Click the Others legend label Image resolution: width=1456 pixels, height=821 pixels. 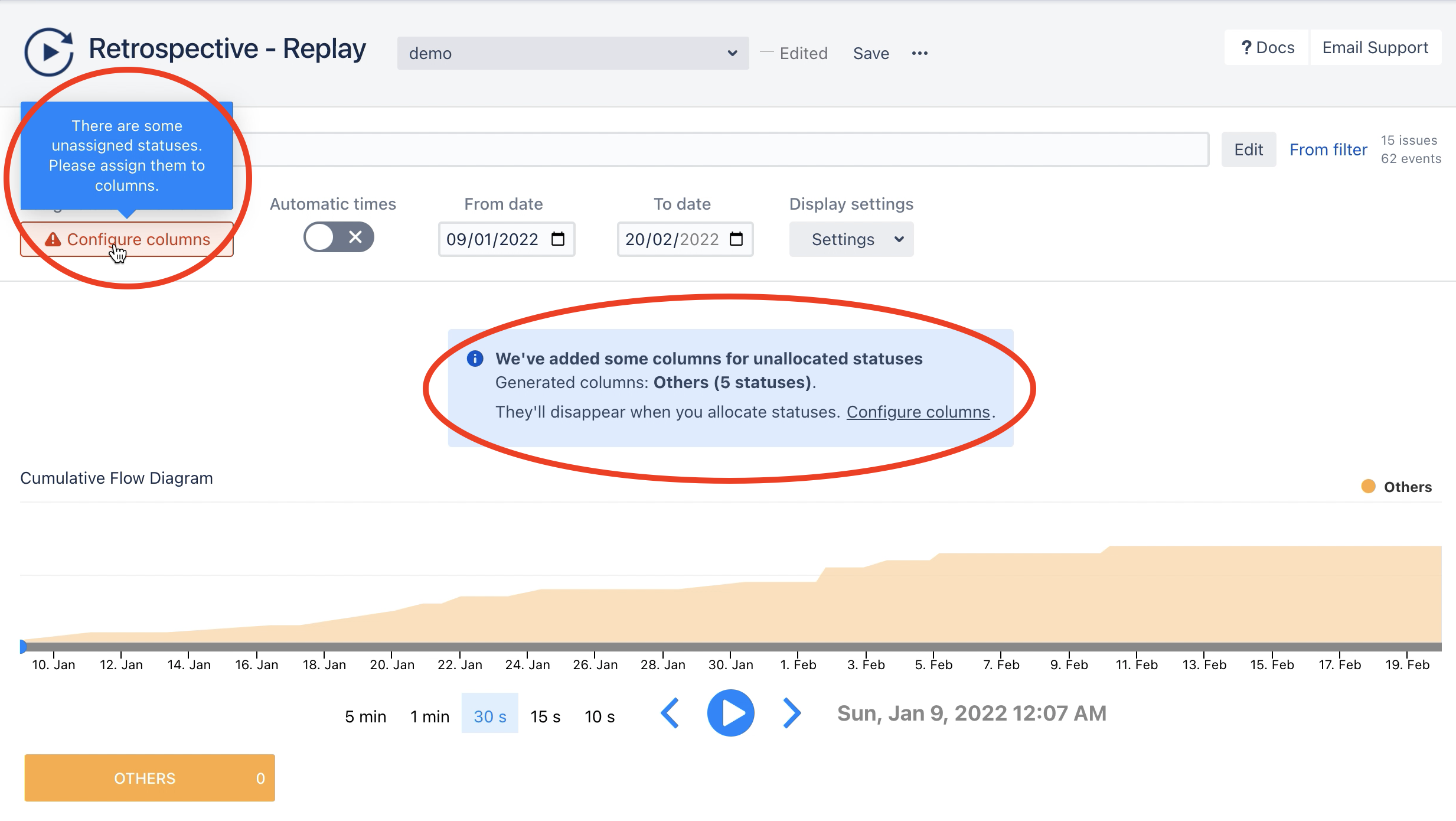tap(1408, 487)
